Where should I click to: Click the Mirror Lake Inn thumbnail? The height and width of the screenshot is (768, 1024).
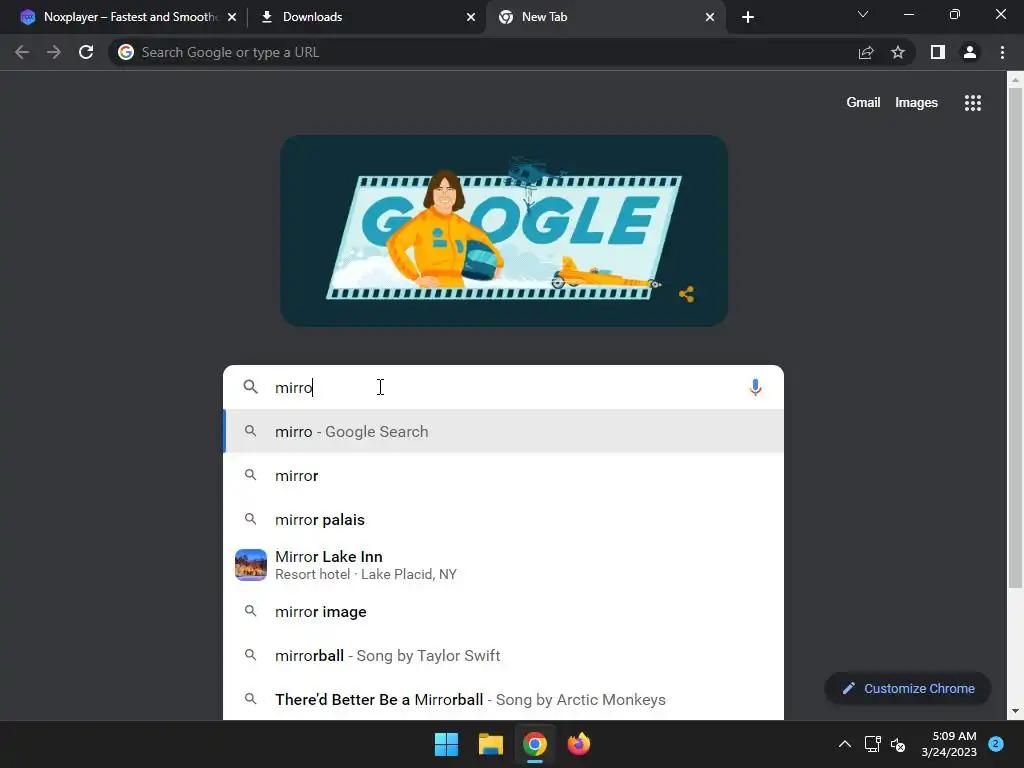point(251,565)
